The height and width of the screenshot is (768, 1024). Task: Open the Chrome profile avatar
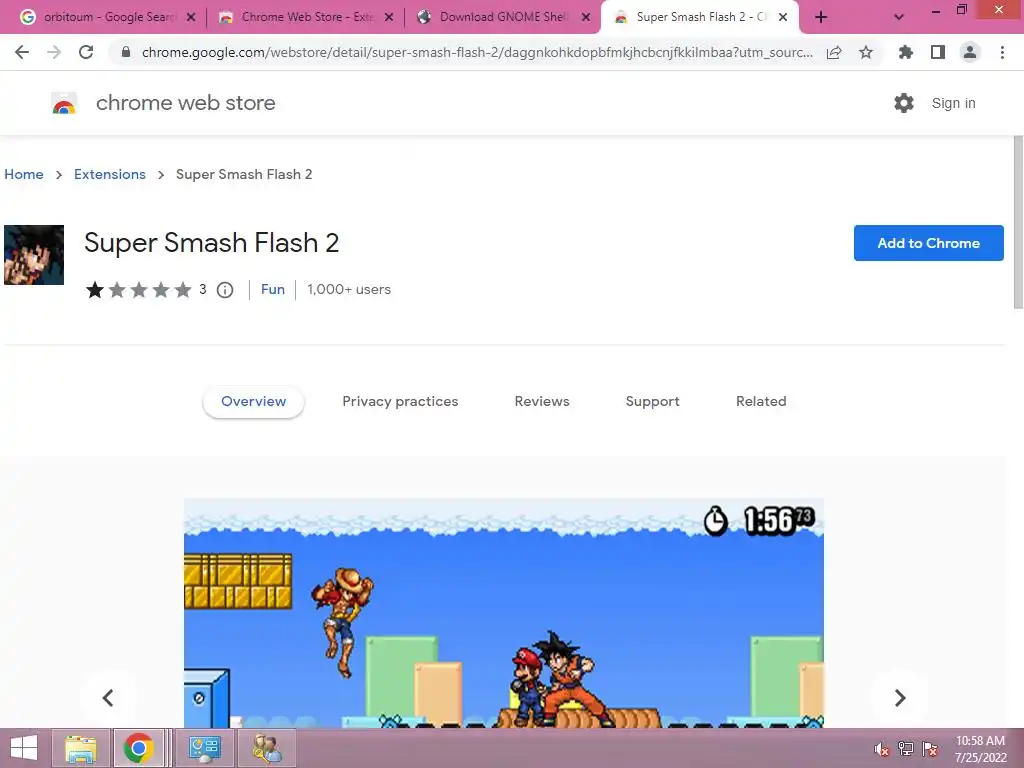click(x=970, y=52)
